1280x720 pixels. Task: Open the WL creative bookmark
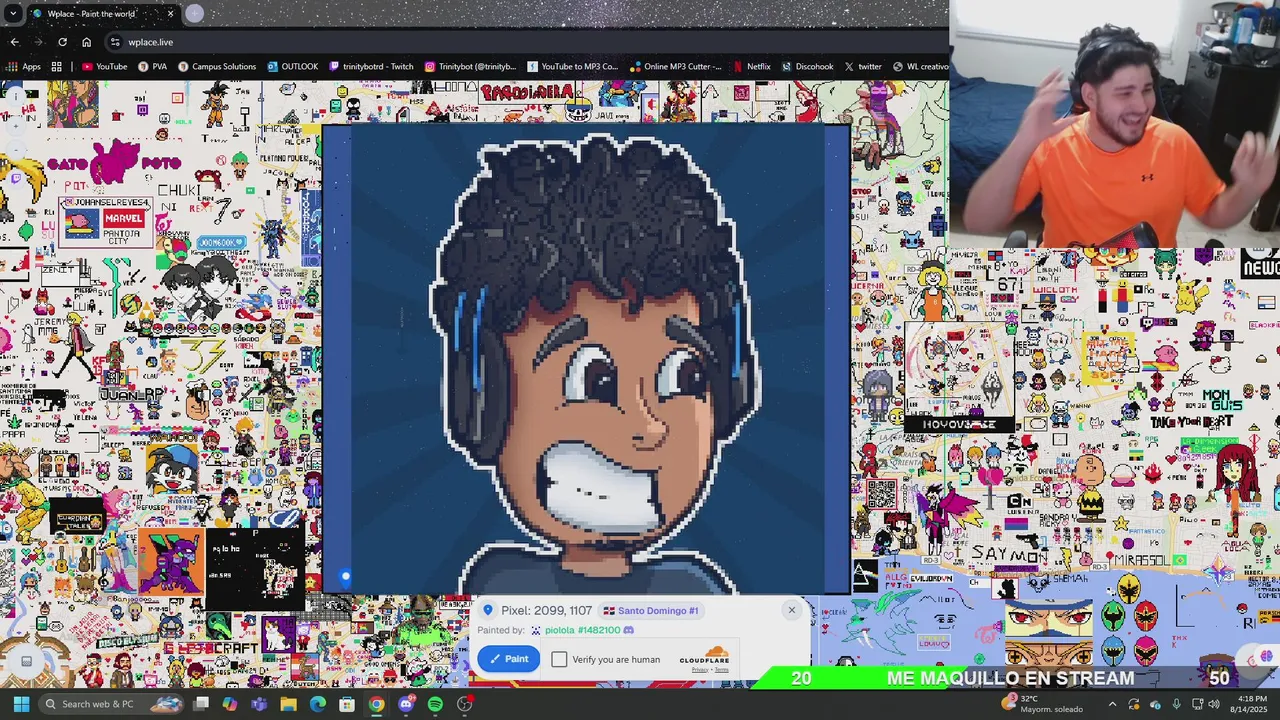click(920, 67)
